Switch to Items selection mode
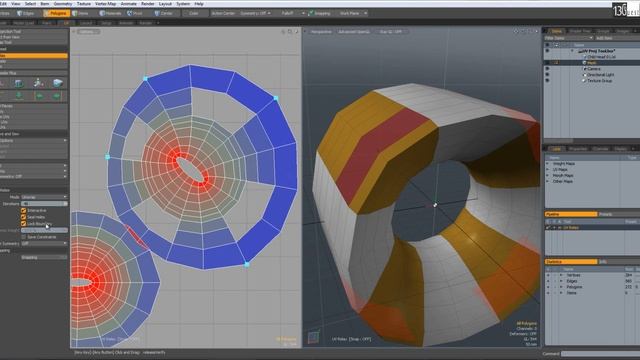Image resolution: width=640 pixels, height=360 pixels. click(x=80, y=13)
